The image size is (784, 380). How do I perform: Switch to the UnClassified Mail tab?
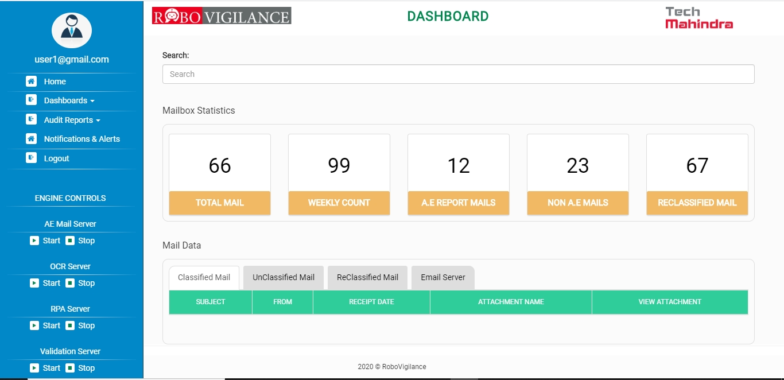point(284,278)
